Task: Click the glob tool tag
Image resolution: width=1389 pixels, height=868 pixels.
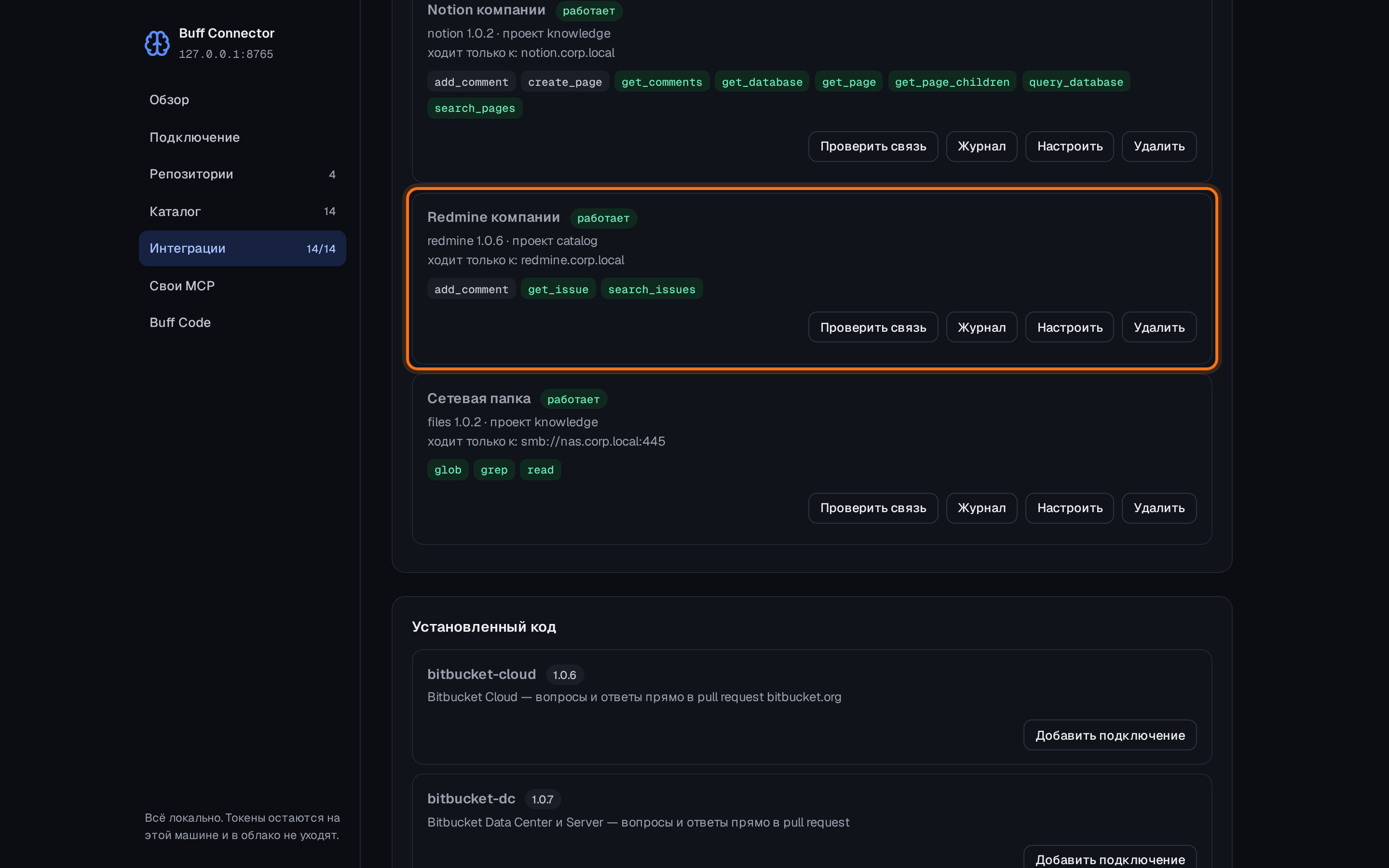Action: 448,470
